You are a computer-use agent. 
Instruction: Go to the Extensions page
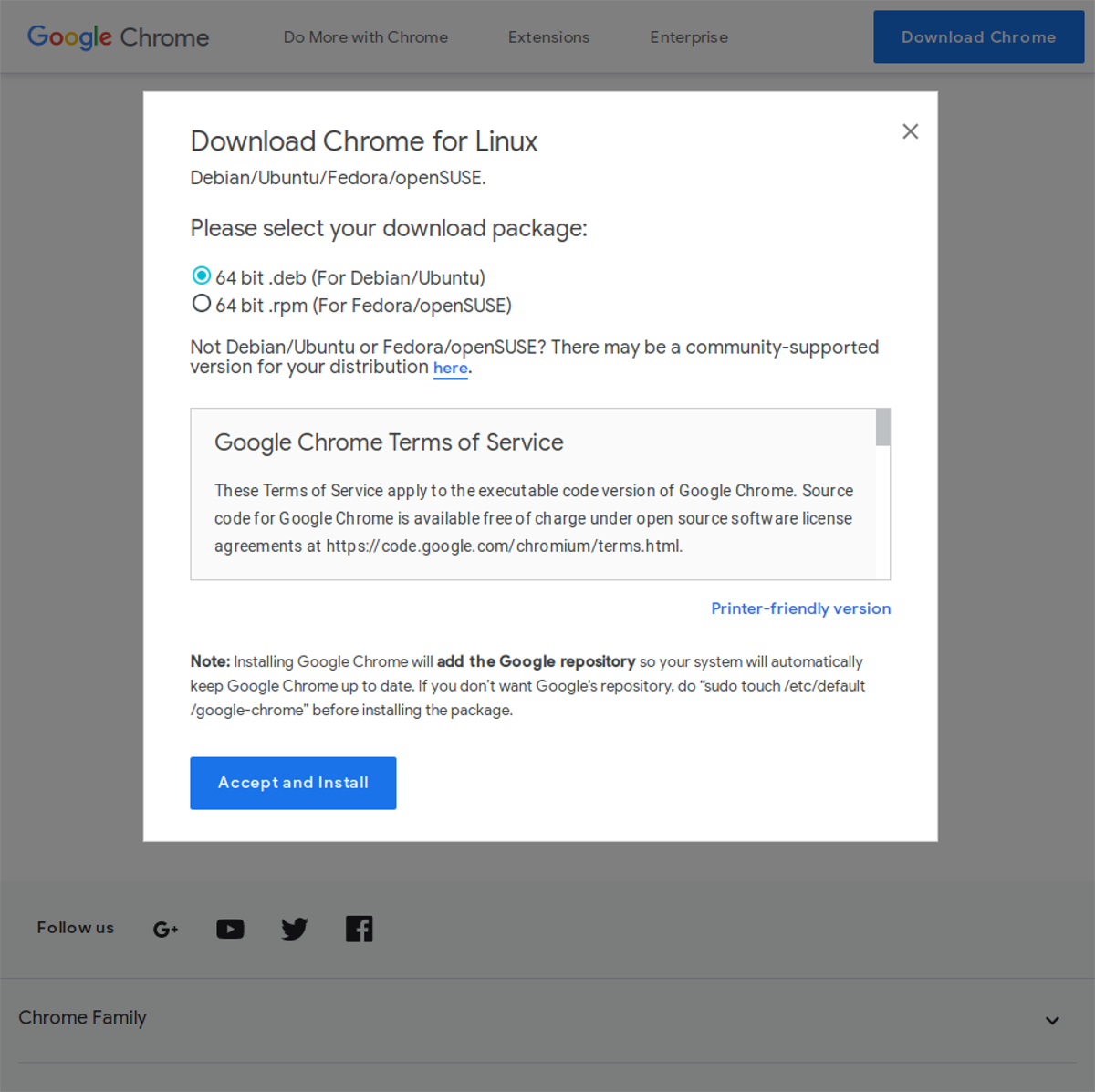(x=548, y=37)
